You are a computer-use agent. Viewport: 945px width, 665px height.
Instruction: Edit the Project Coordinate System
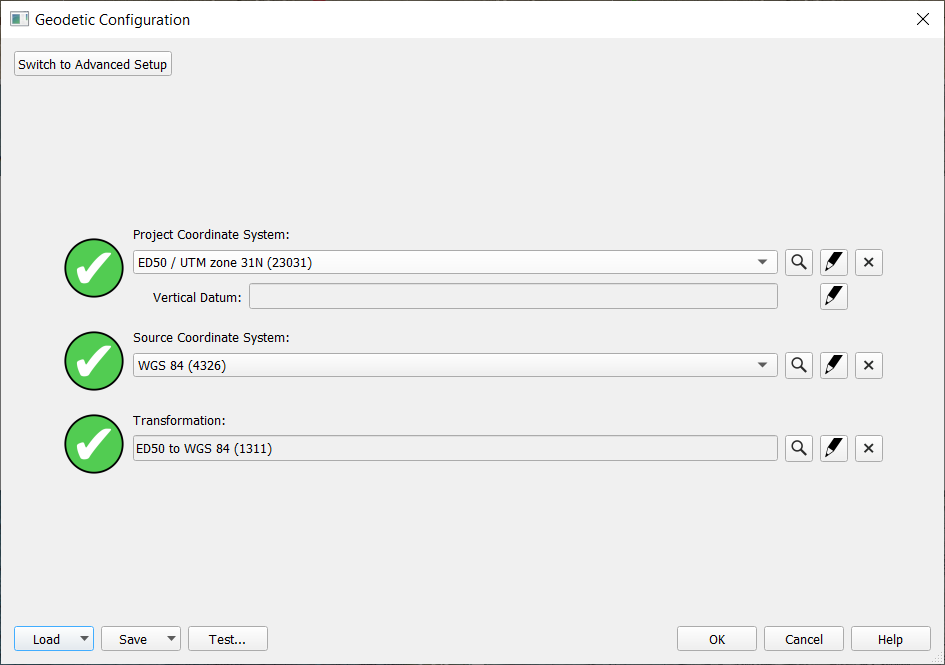(x=833, y=262)
